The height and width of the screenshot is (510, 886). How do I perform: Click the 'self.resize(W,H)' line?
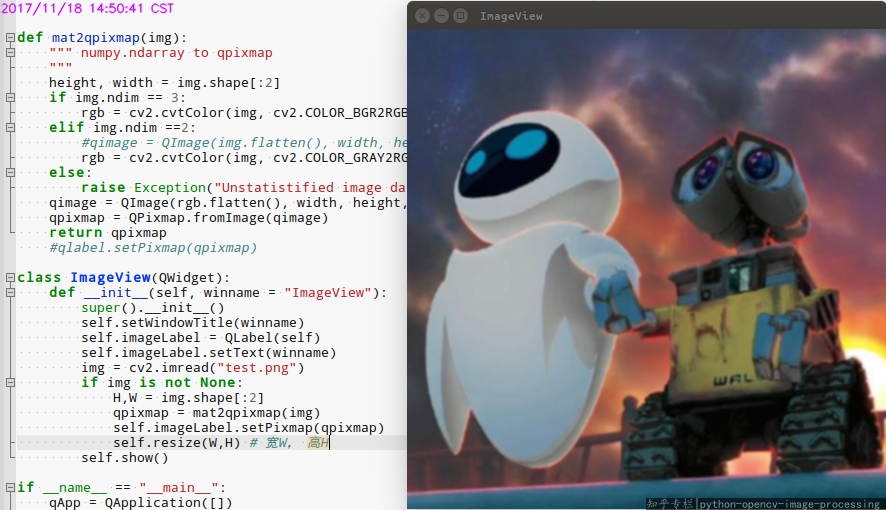[x=221, y=443]
